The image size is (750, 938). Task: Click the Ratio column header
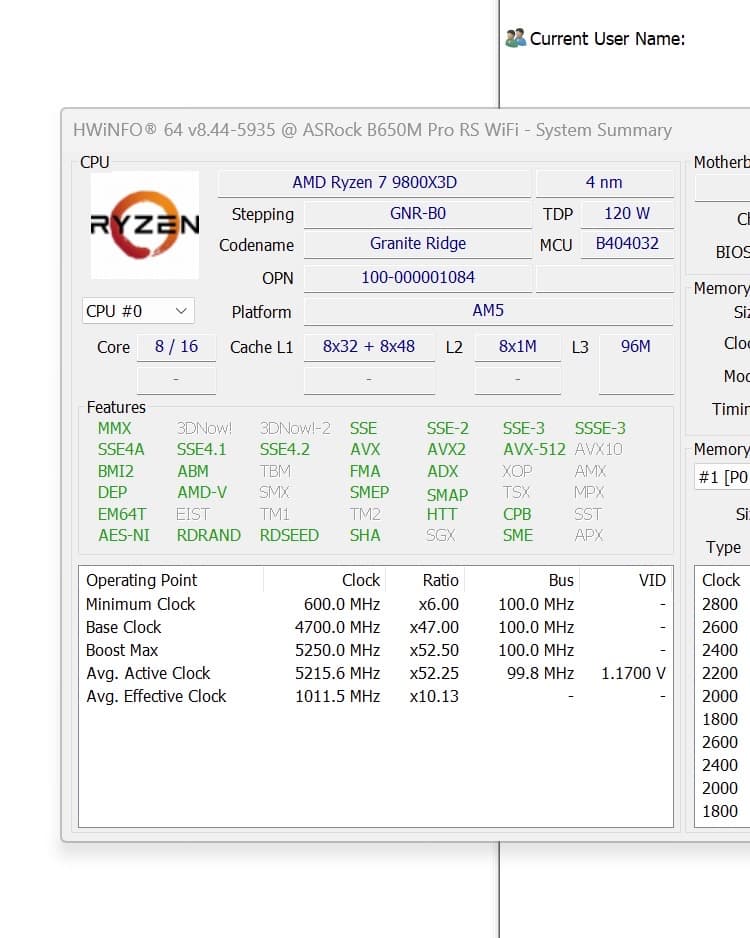425,580
